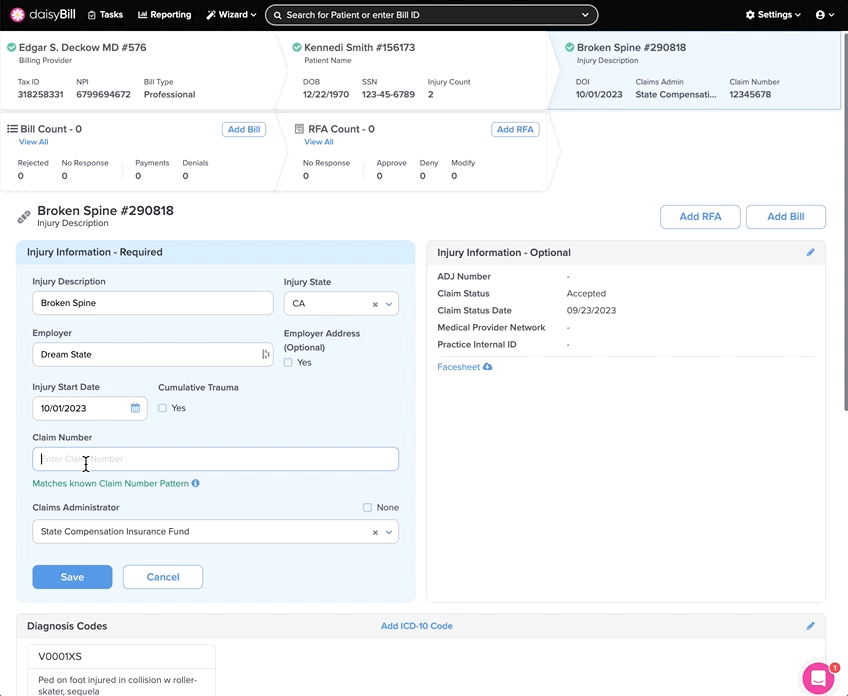Open the Tasks menu item
The height and width of the screenshot is (696, 848).
pos(105,15)
